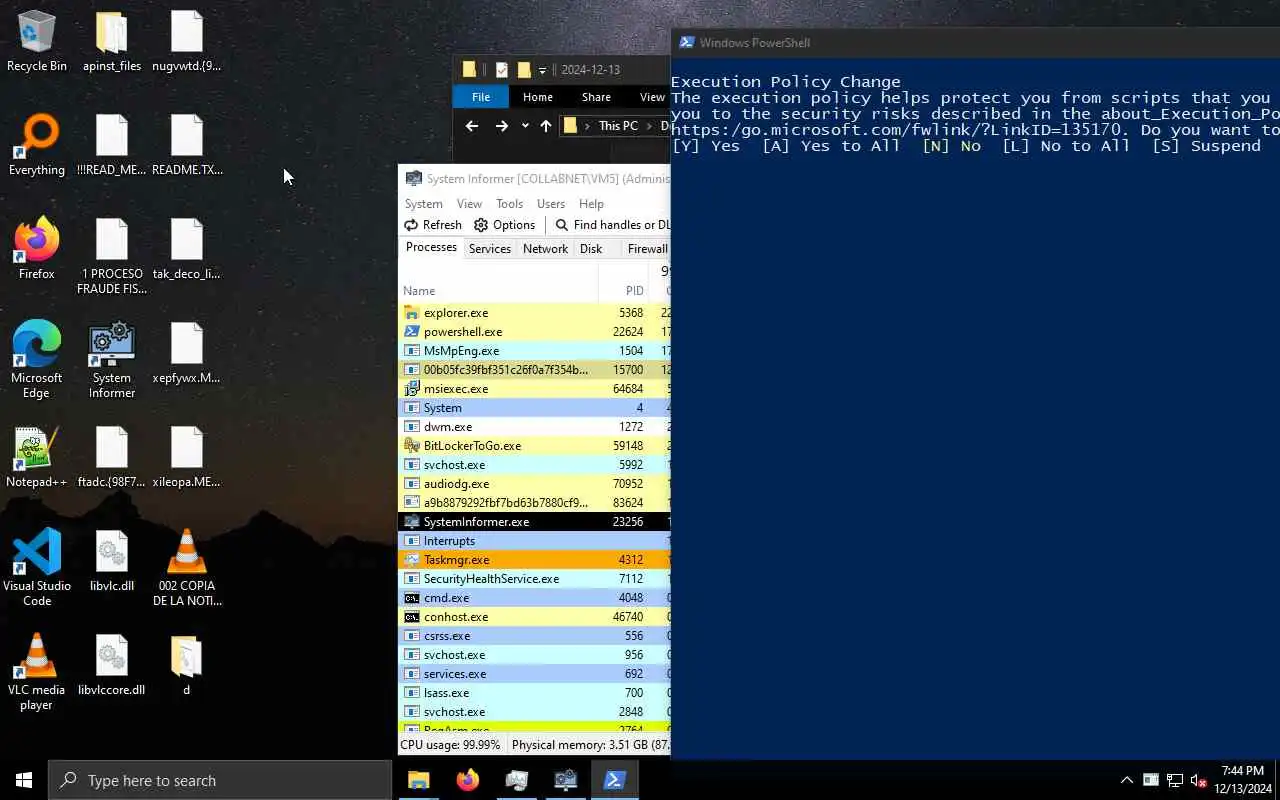
Task: Open the Notepad++ desktop shortcut
Action: pos(37,458)
